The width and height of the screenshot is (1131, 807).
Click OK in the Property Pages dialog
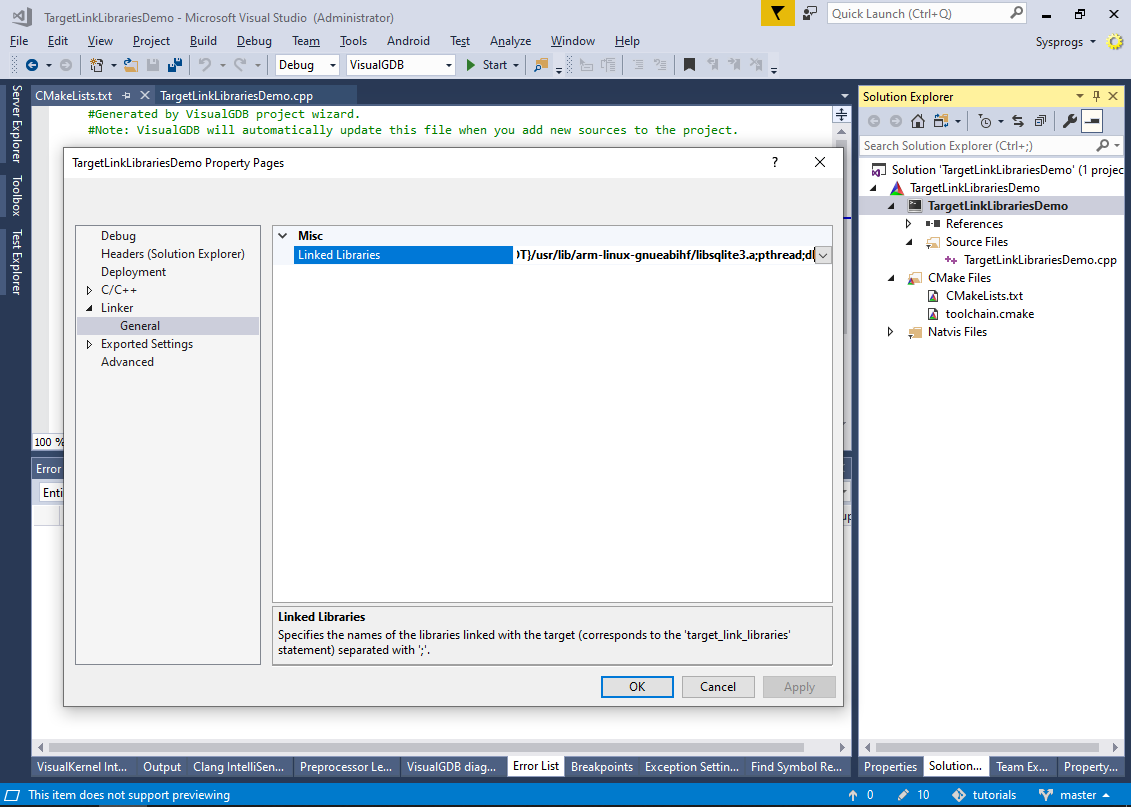(x=637, y=687)
